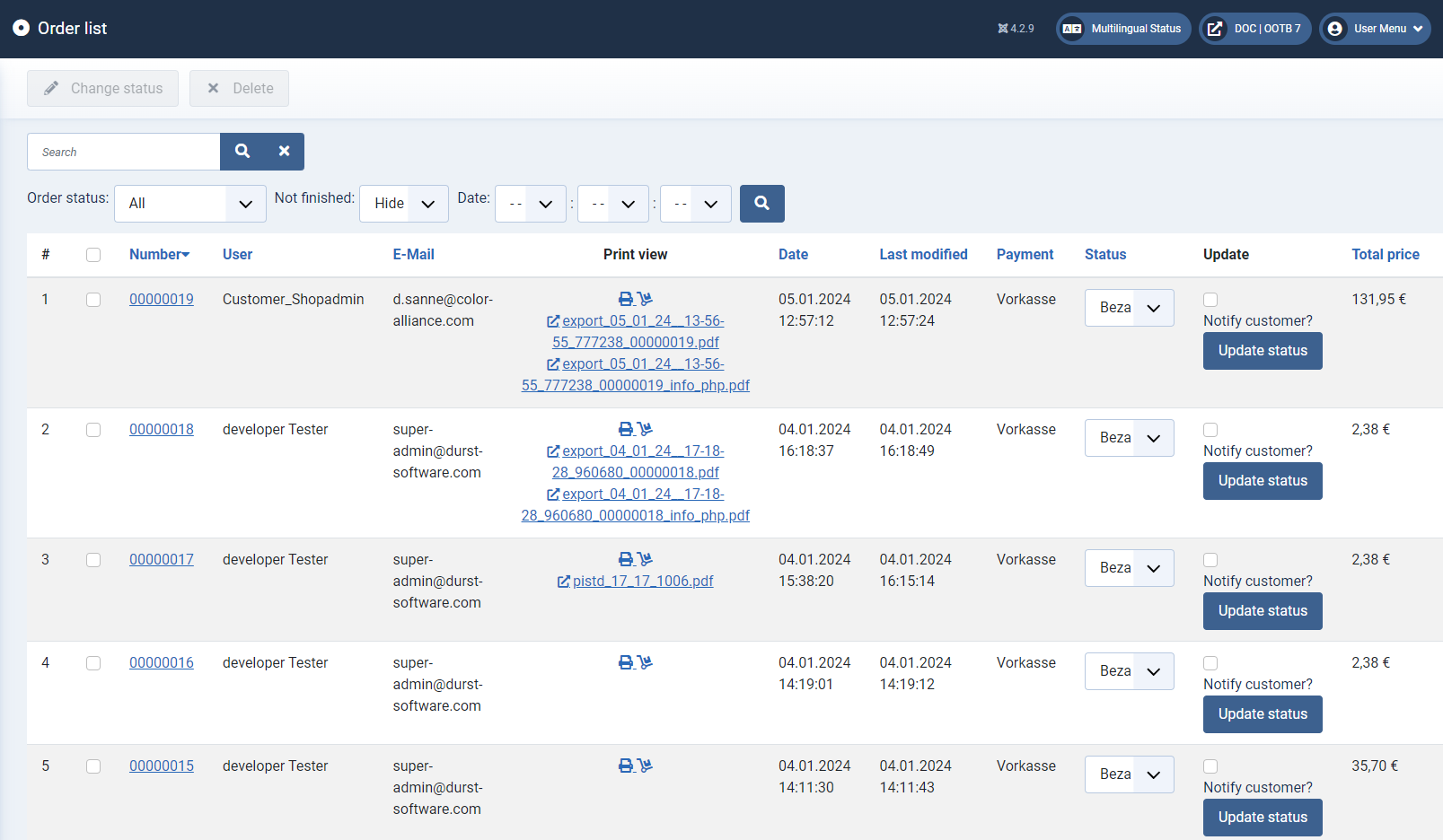Click Update status for order 00000019

(1263, 351)
